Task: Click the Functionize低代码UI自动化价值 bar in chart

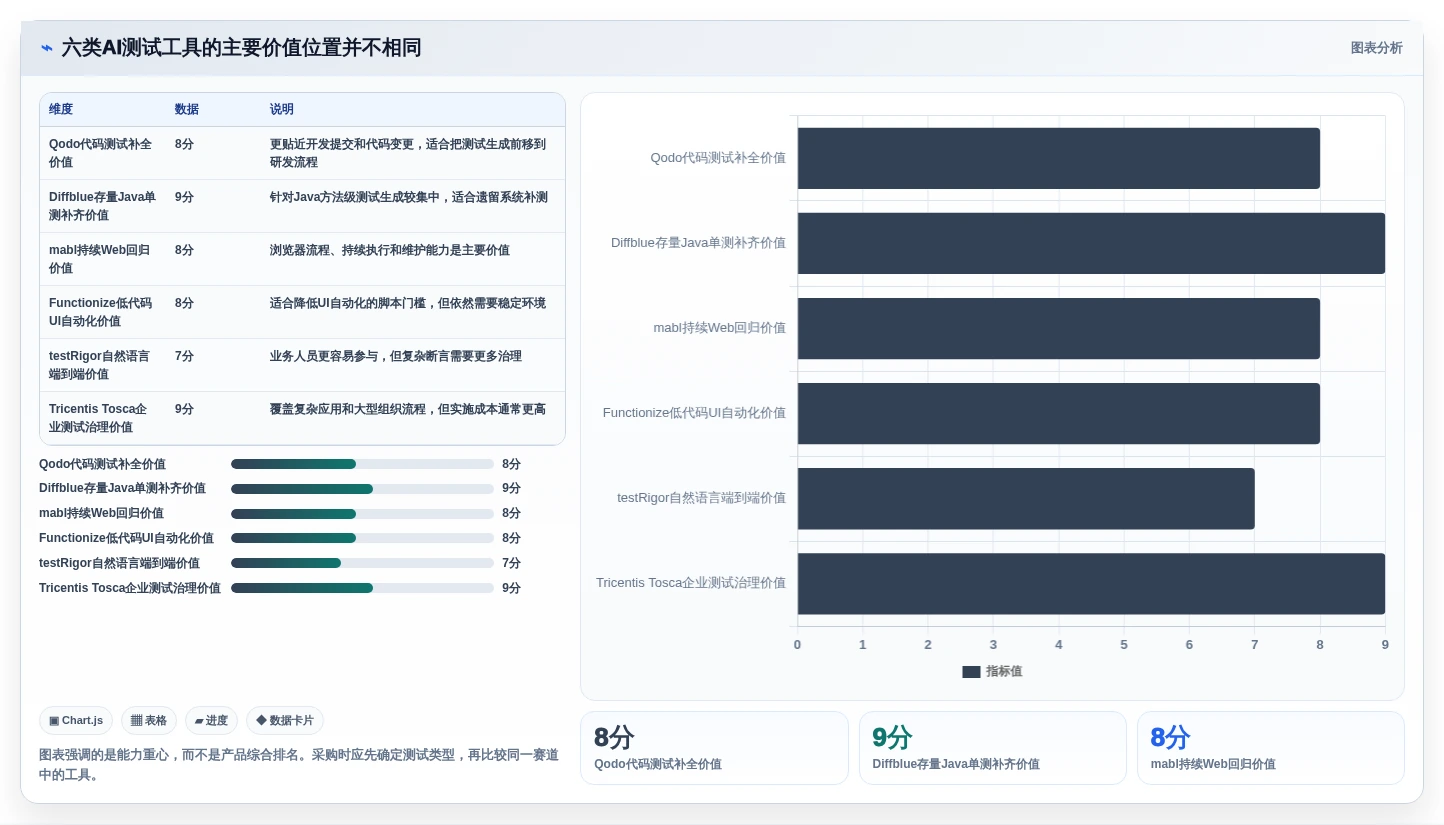Action: point(1058,413)
